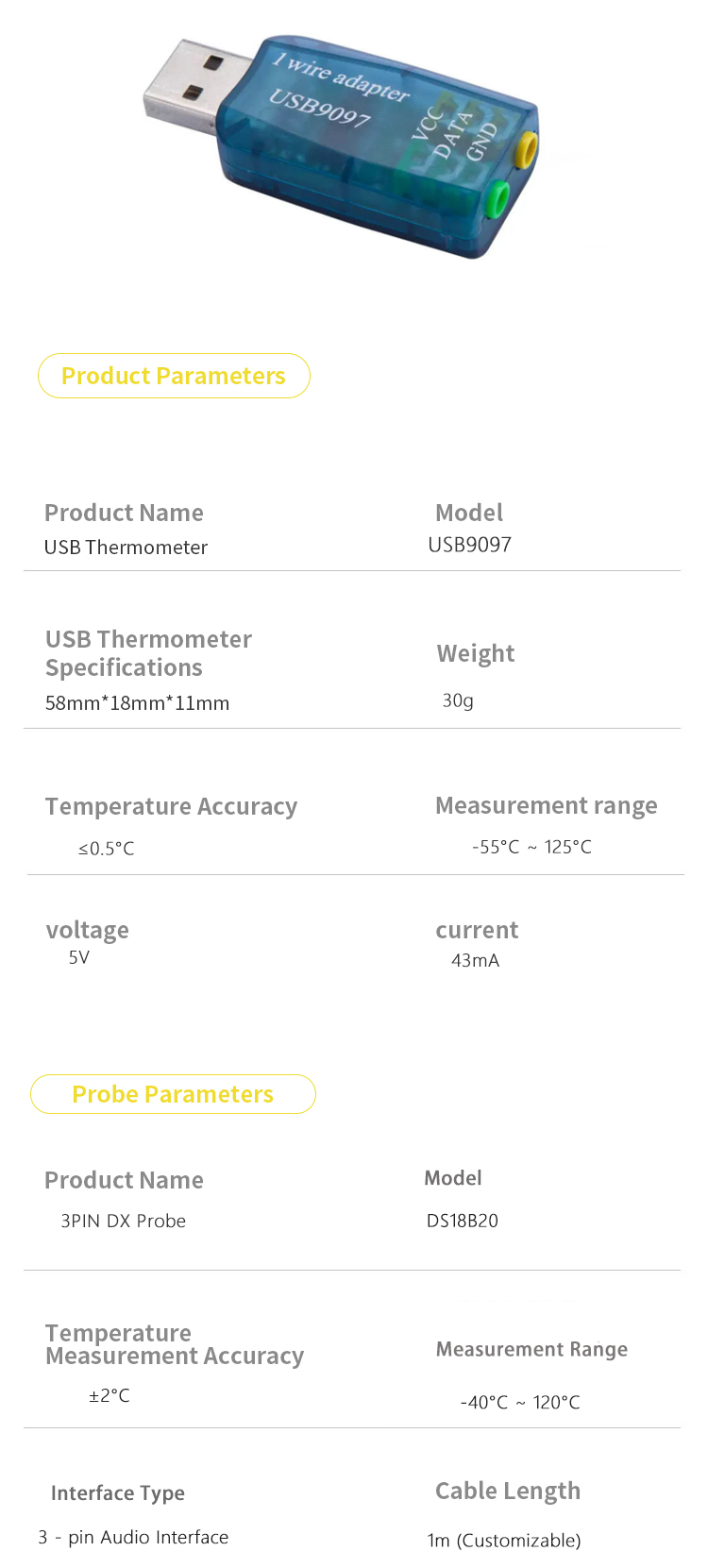The width and height of the screenshot is (708, 1568).
Task: Click the green audio jack on the adapter
Action: [495, 200]
